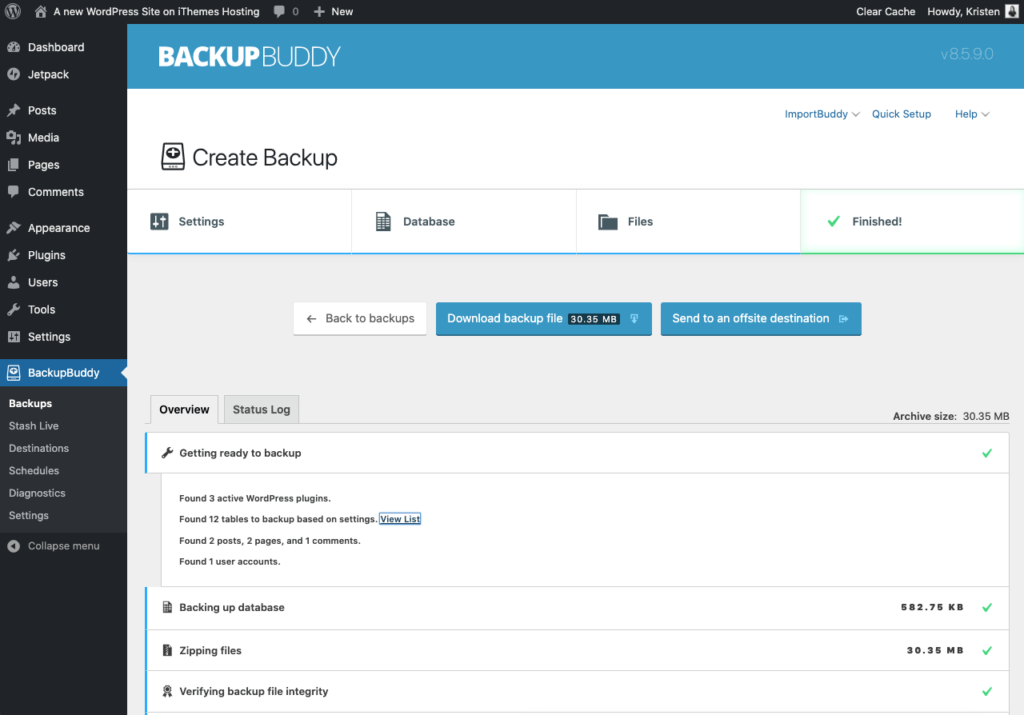Open BackupBuddy Settings submenu item

click(29, 516)
